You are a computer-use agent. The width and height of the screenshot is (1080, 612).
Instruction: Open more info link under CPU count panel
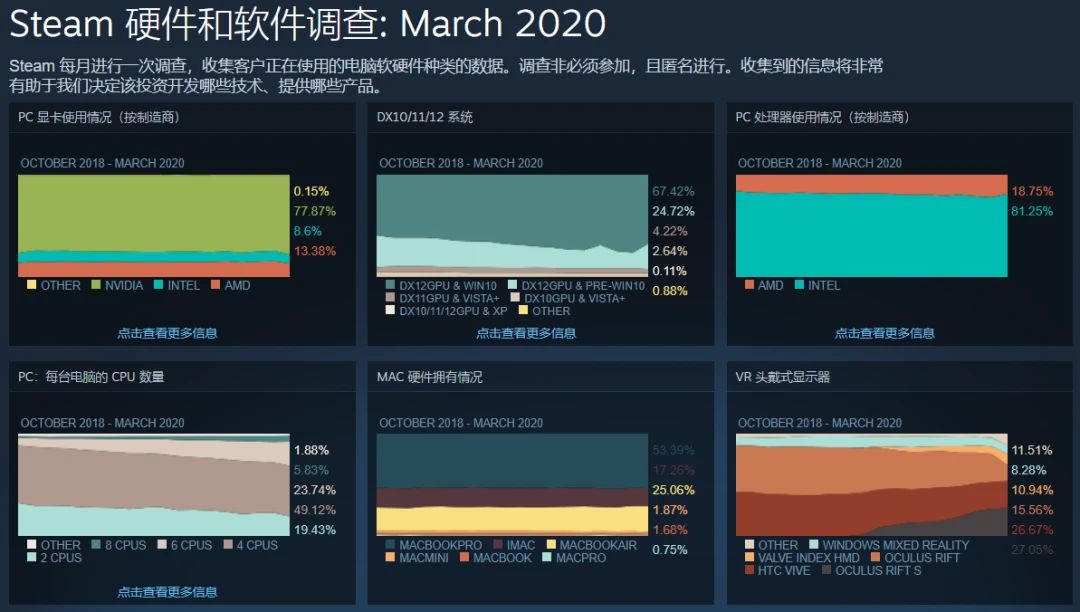pos(167,592)
